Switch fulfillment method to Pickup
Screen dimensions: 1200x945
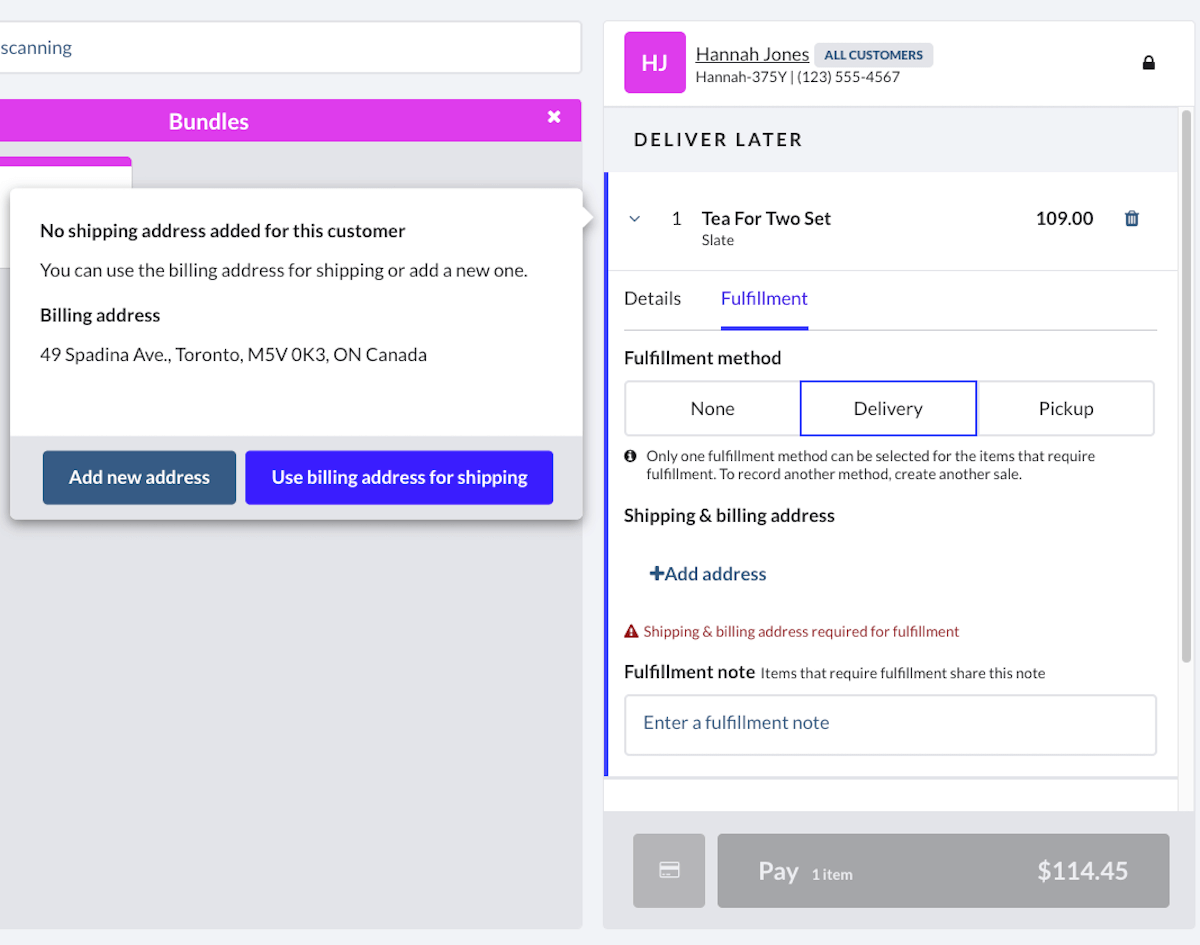1066,408
